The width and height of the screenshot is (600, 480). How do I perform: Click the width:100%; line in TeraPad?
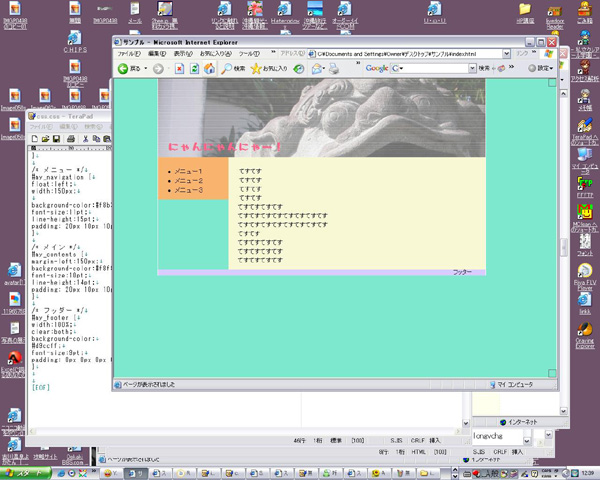click(x=53, y=325)
